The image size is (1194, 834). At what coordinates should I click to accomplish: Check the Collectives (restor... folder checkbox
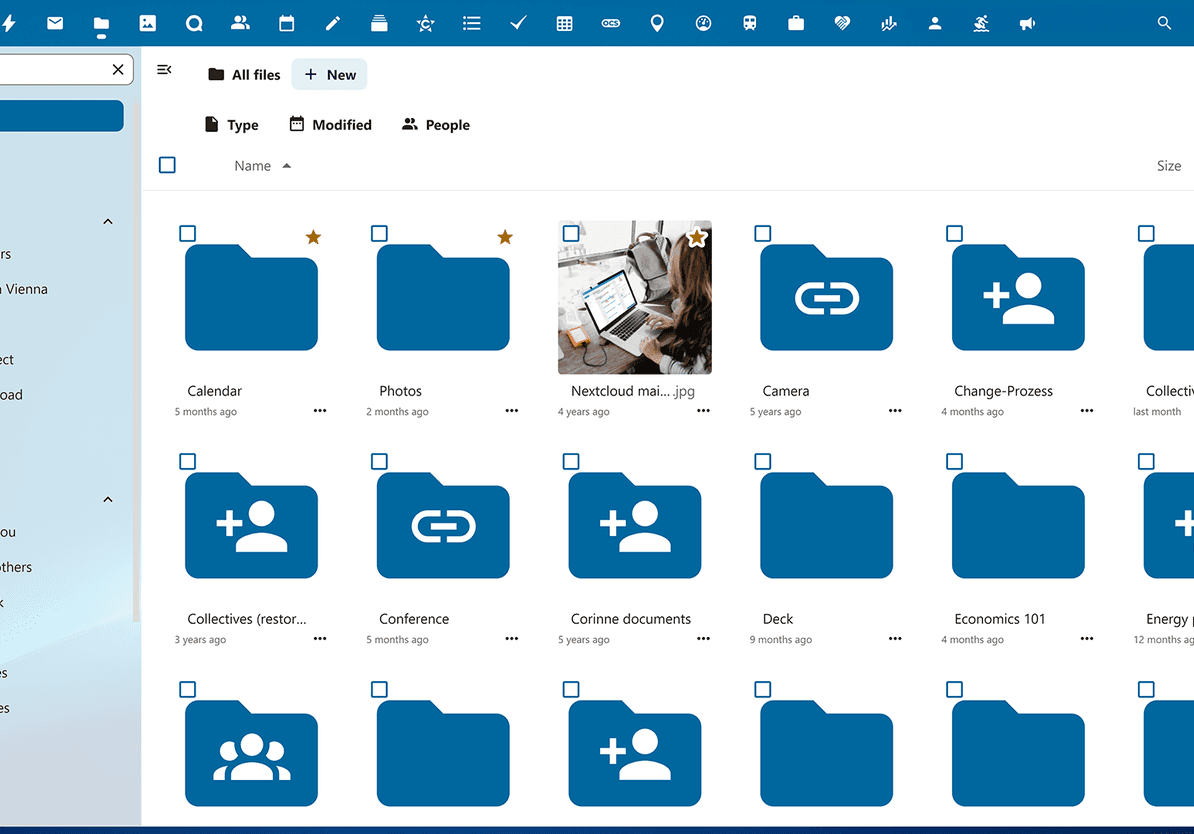click(187, 461)
